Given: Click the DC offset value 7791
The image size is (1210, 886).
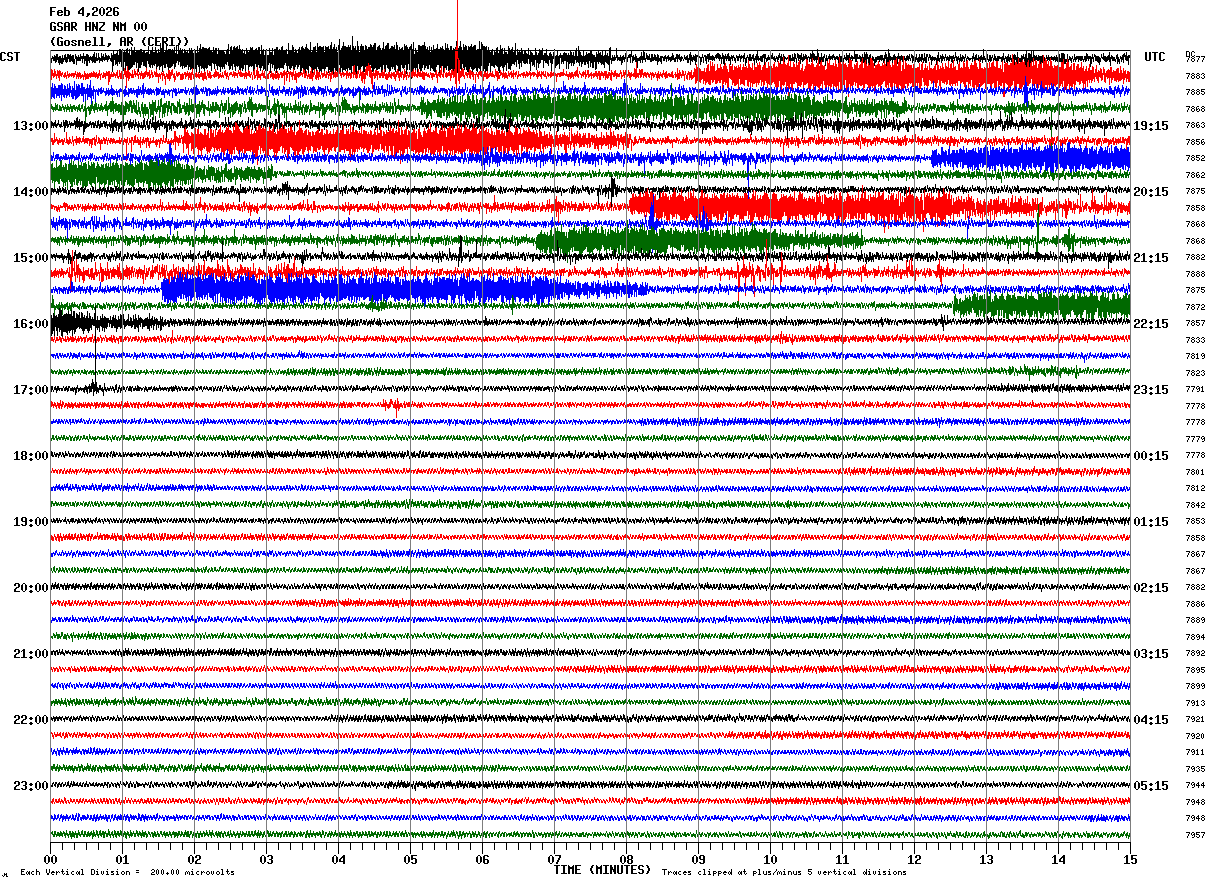Looking at the screenshot, I should click(1195, 390).
